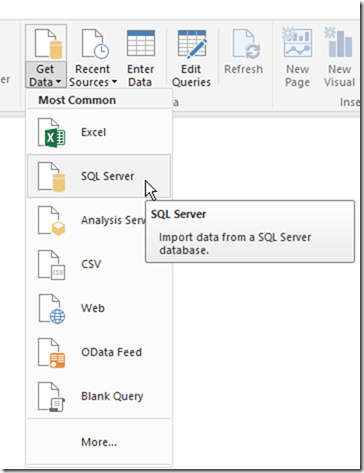This screenshot has height=473, width=364.
Task: Click the OData Feed orange icon
Action: click(51, 353)
